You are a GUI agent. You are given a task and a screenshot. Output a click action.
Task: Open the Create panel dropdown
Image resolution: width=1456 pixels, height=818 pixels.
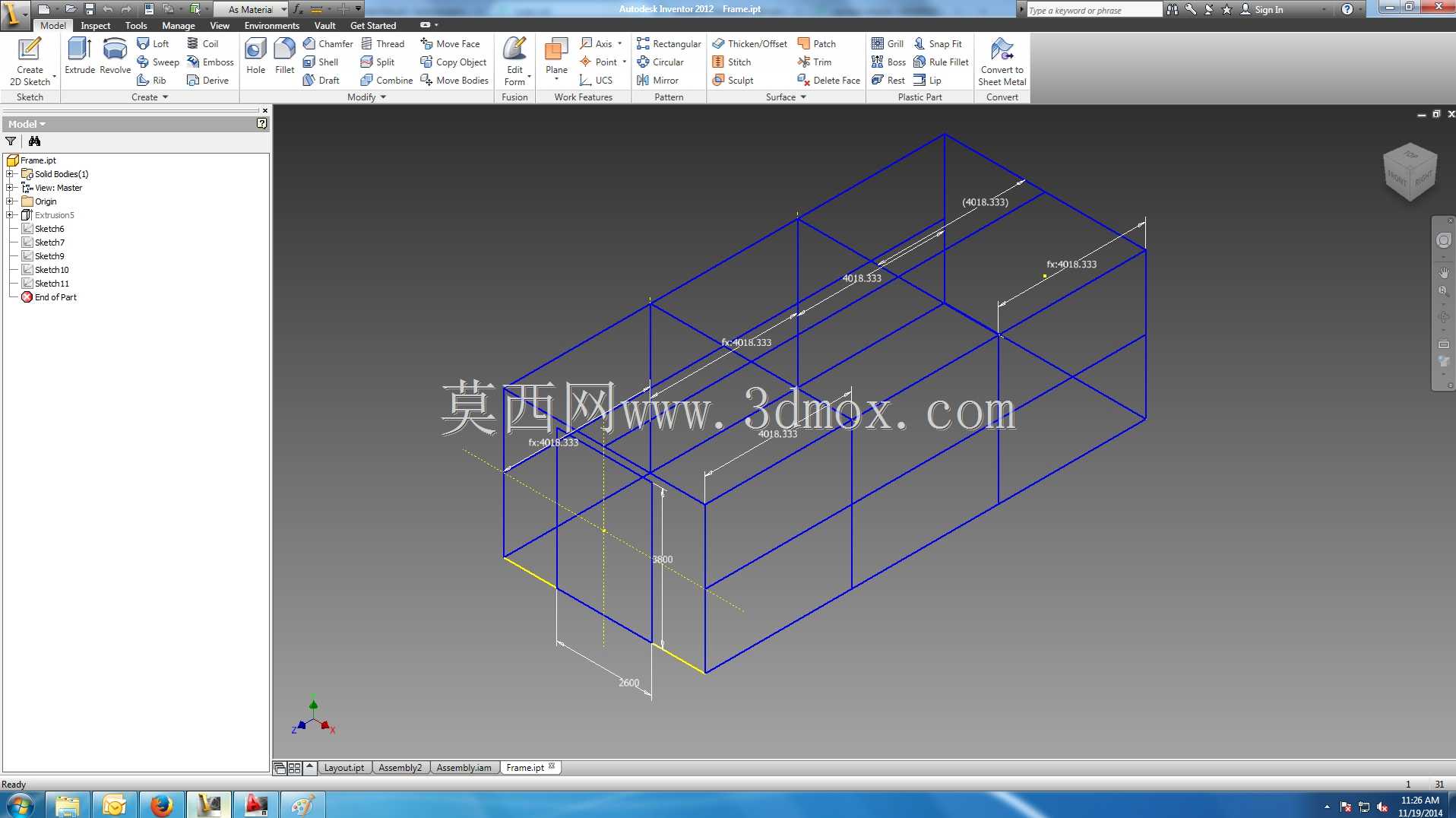[x=150, y=97]
